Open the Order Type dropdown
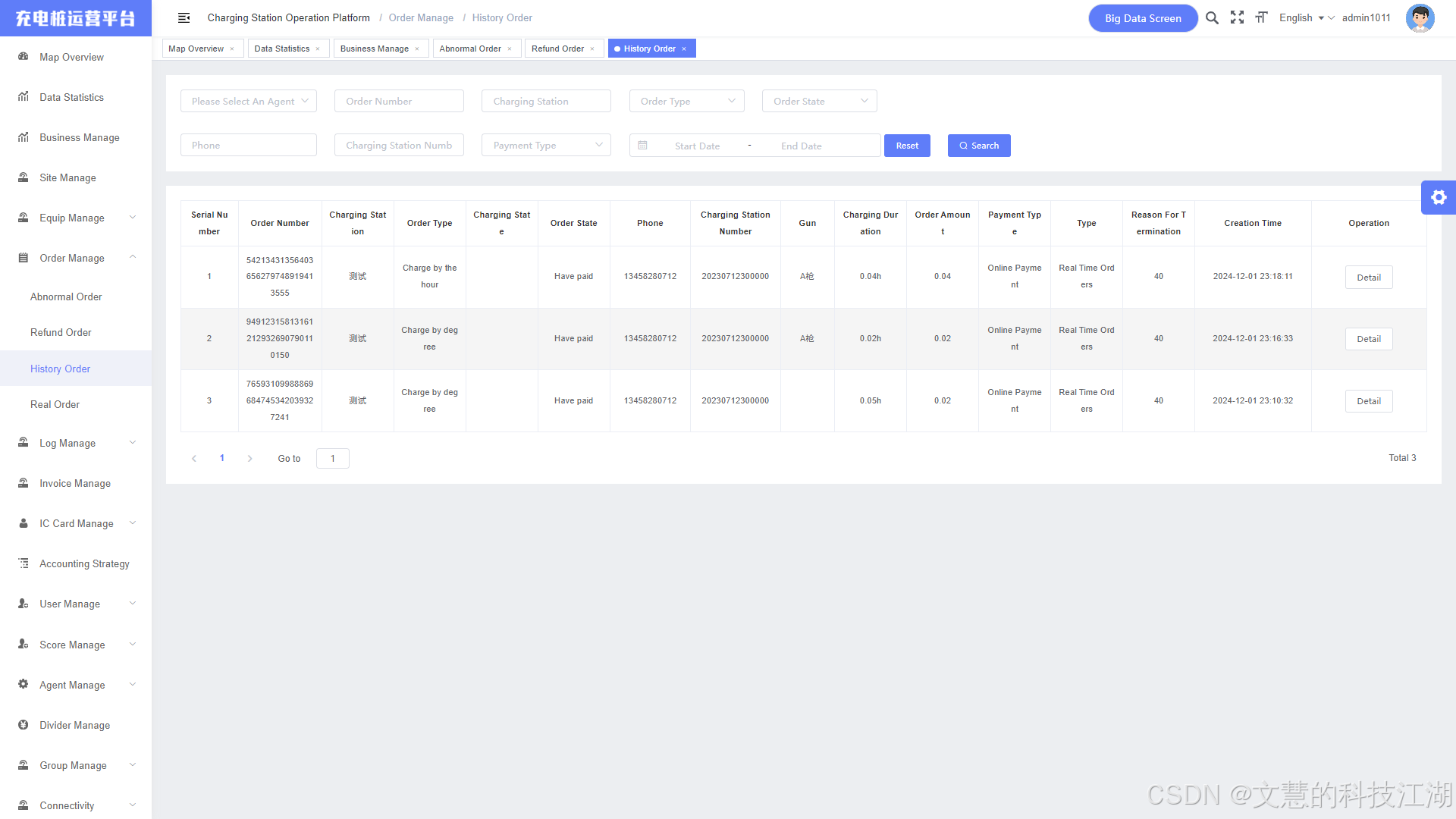 (x=686, y=101)
